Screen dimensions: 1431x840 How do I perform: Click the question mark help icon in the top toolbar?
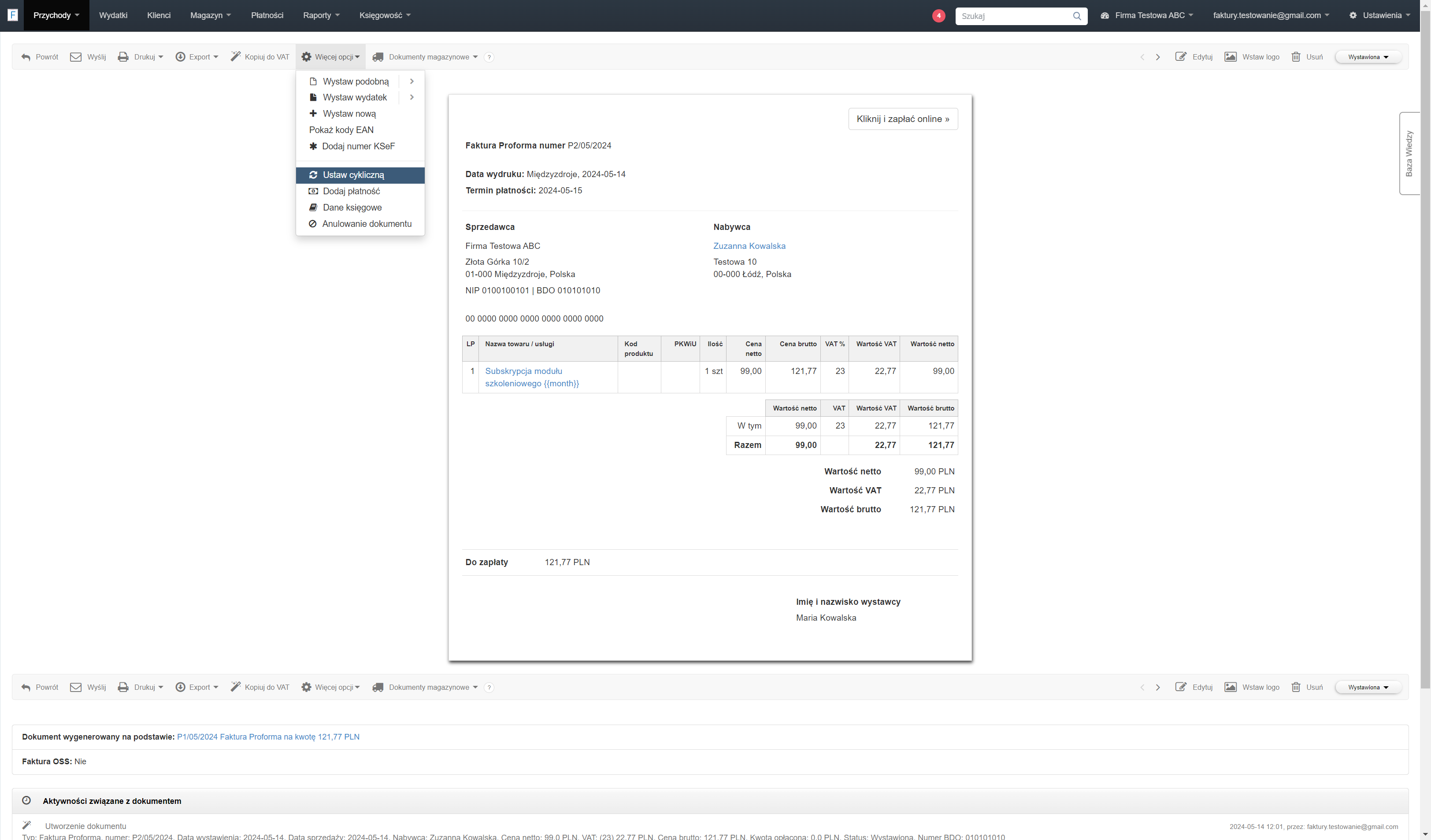(x=489, y=57)
